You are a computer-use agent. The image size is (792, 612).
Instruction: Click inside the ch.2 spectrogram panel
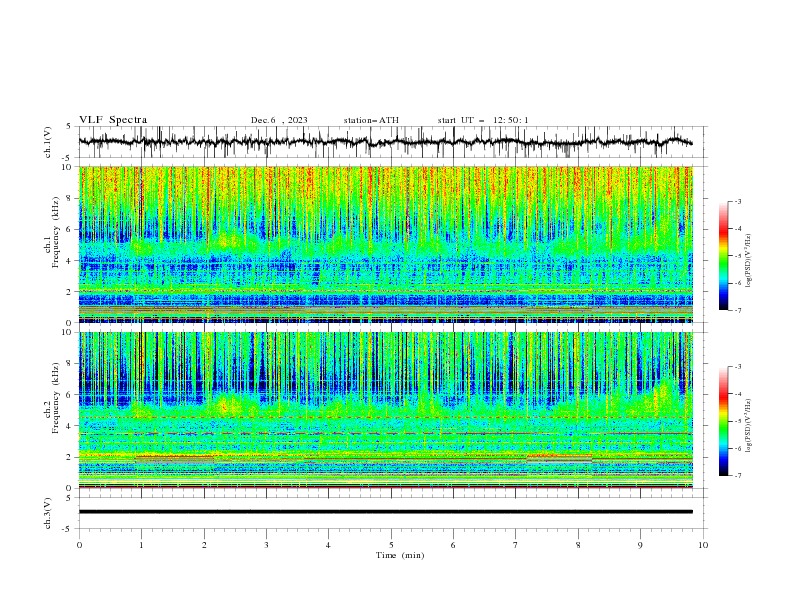coord(386,410)
